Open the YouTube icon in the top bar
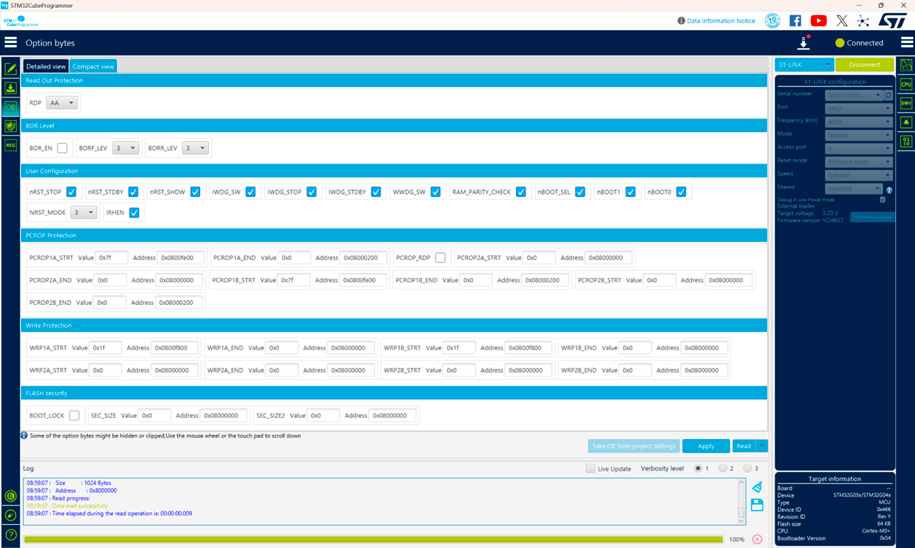 [x=819, y=20]
